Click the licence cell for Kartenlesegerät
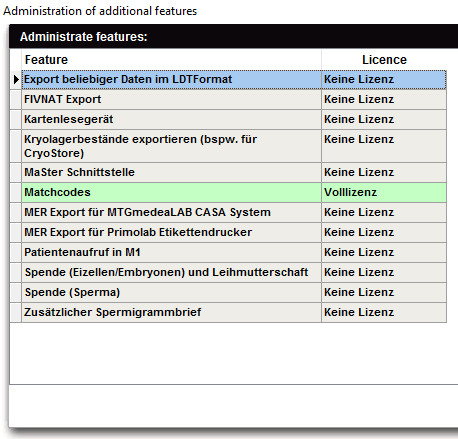 pyautogui.click(x=384, y=119)
